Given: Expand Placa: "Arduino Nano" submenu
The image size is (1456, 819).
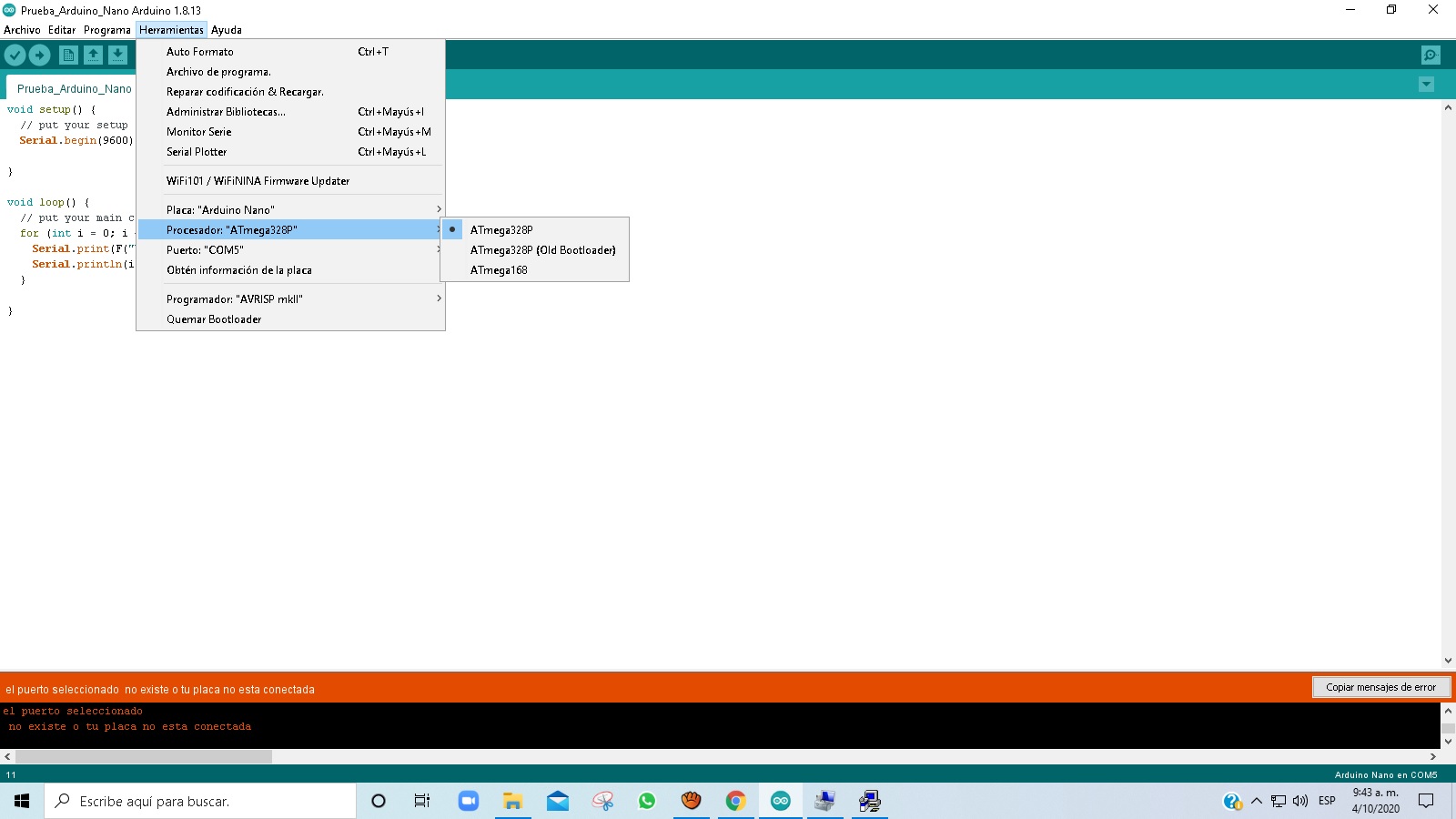Looking at the screenshot, I should [290, 209].
